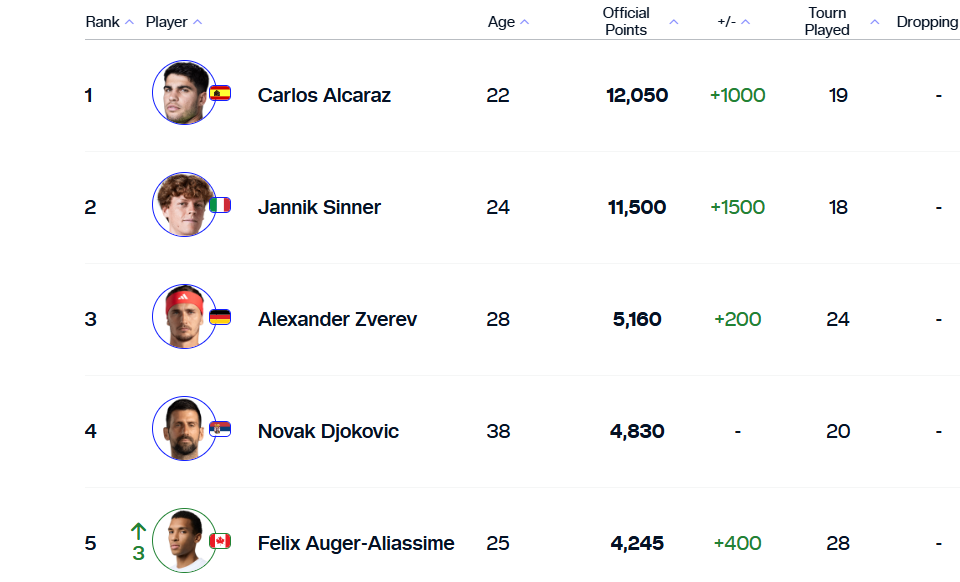
Task: Sort by Player column arrow
Action: pos(197,22)
